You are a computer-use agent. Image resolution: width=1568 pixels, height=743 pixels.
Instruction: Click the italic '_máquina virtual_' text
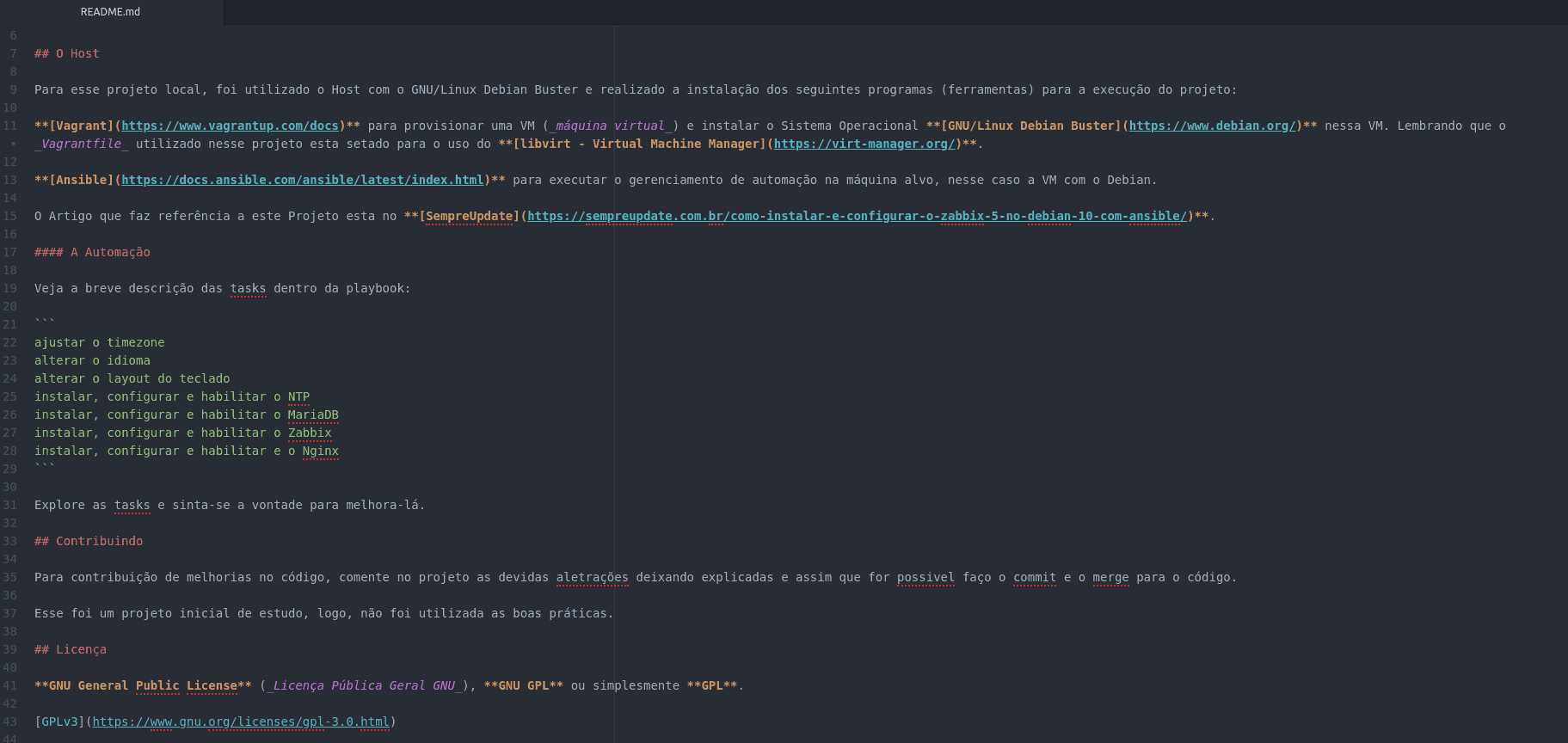(x=611, y=126)
